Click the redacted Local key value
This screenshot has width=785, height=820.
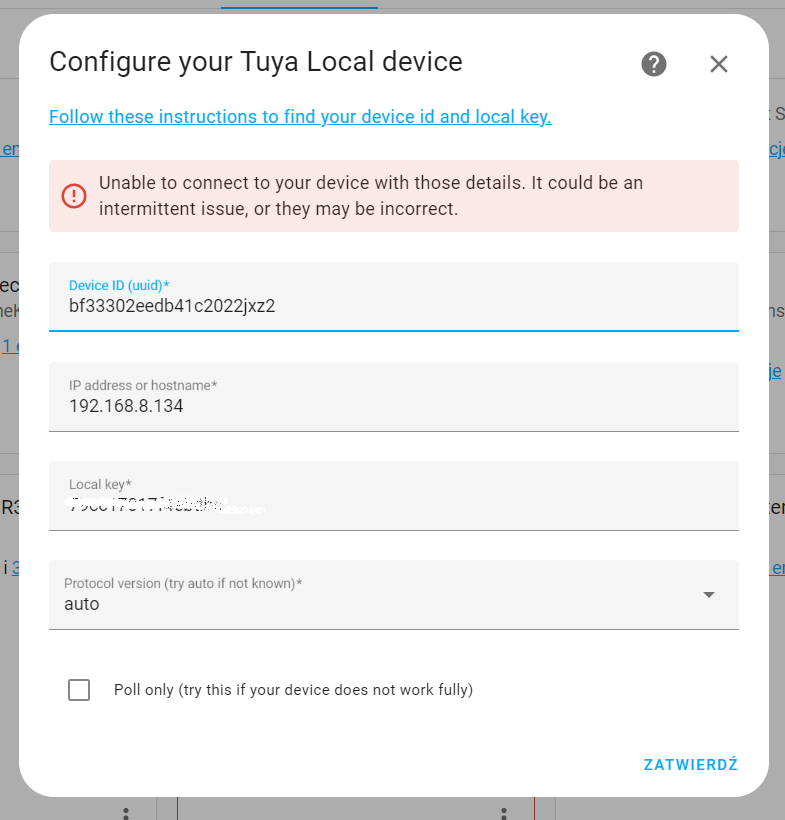point(160,505)
